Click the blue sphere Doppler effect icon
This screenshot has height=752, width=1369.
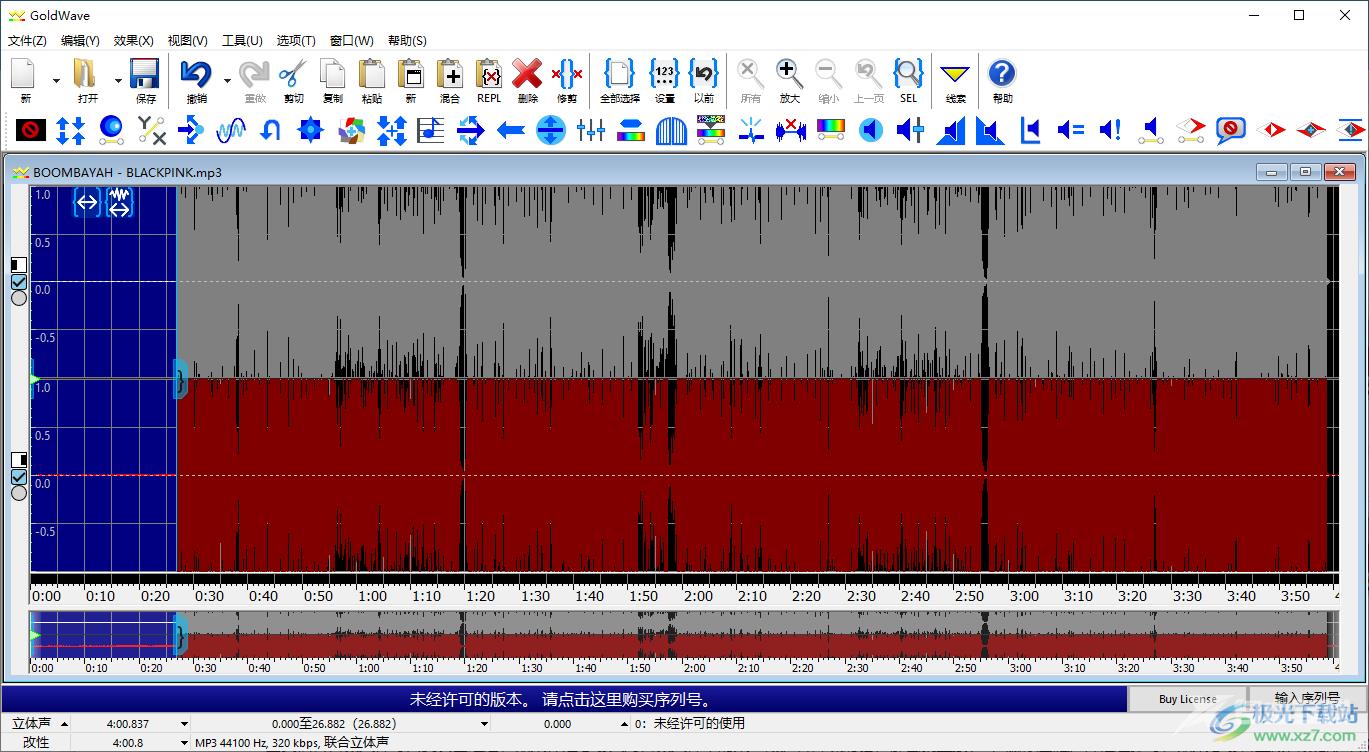[111, 129]
